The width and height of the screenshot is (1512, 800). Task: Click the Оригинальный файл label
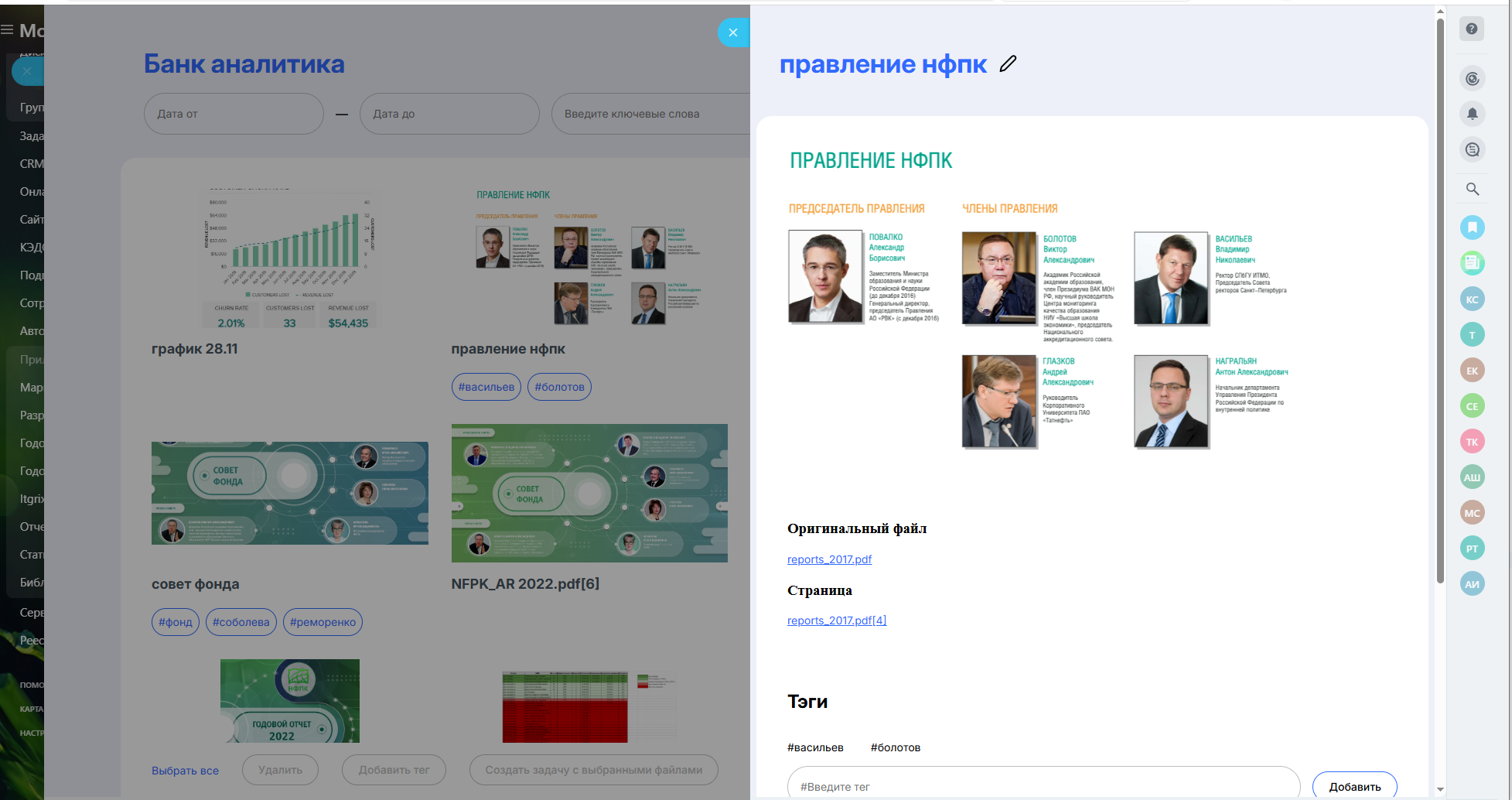pos(857,528)
